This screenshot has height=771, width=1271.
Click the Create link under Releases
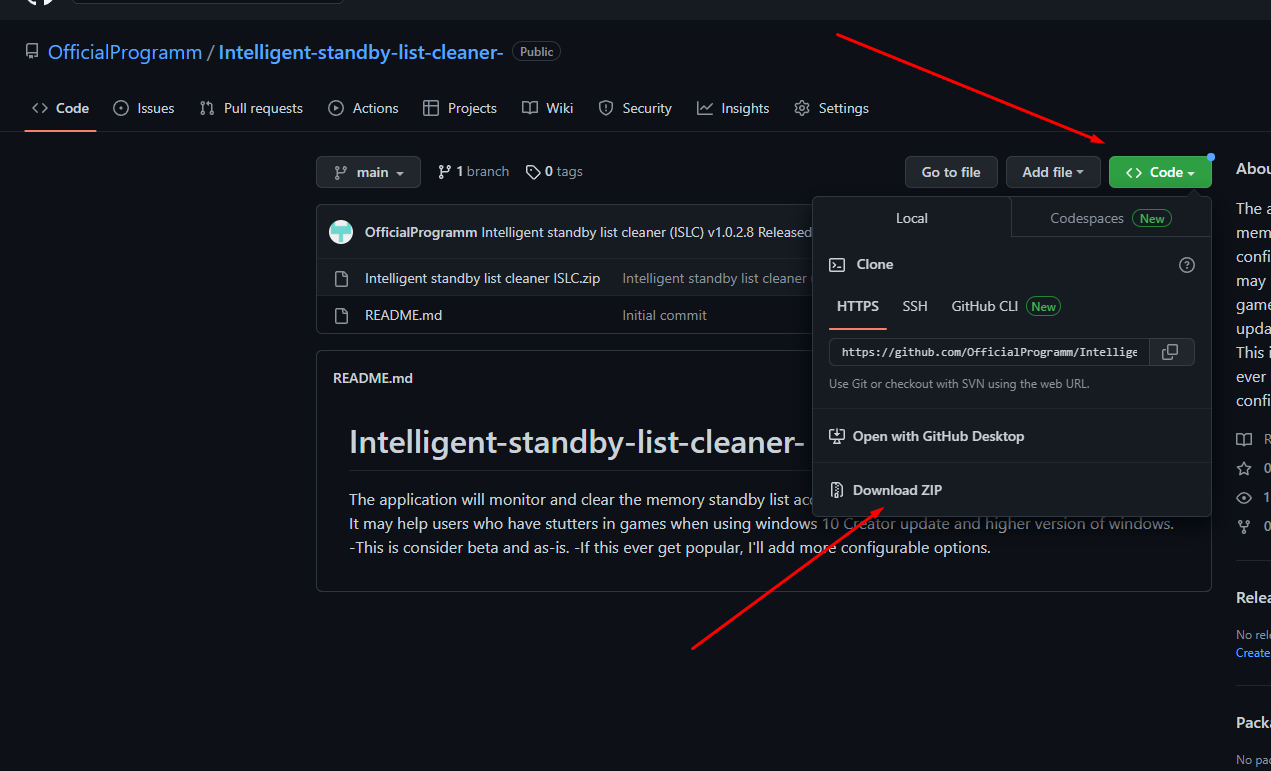click(1253, 653)
